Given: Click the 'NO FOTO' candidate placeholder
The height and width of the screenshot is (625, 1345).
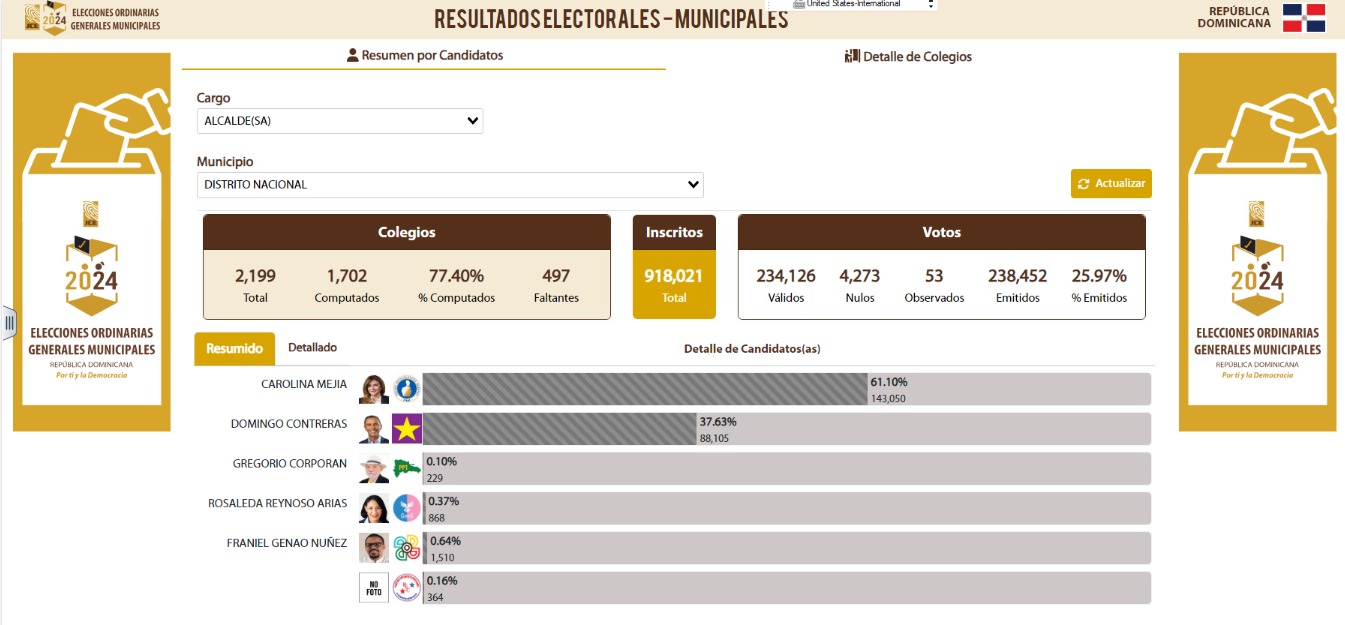Looking at the screenshot, I should (x=373, y=587).
